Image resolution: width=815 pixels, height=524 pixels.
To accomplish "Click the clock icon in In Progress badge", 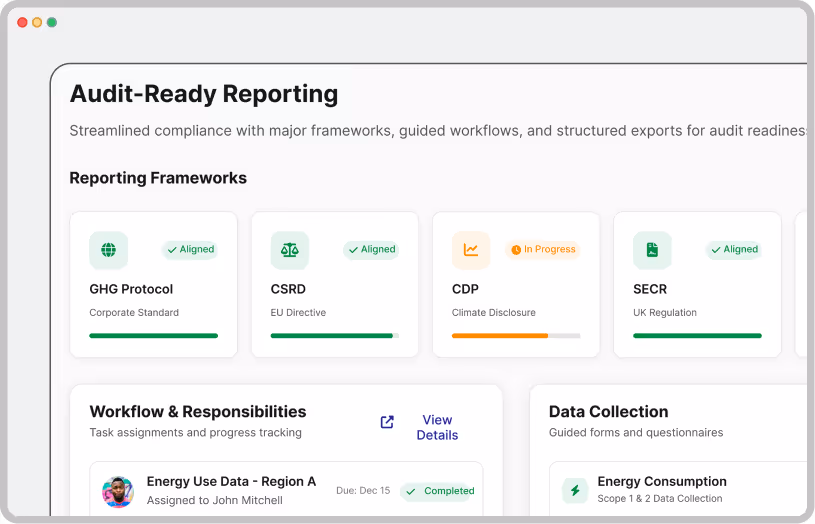I will pos(516,250).
